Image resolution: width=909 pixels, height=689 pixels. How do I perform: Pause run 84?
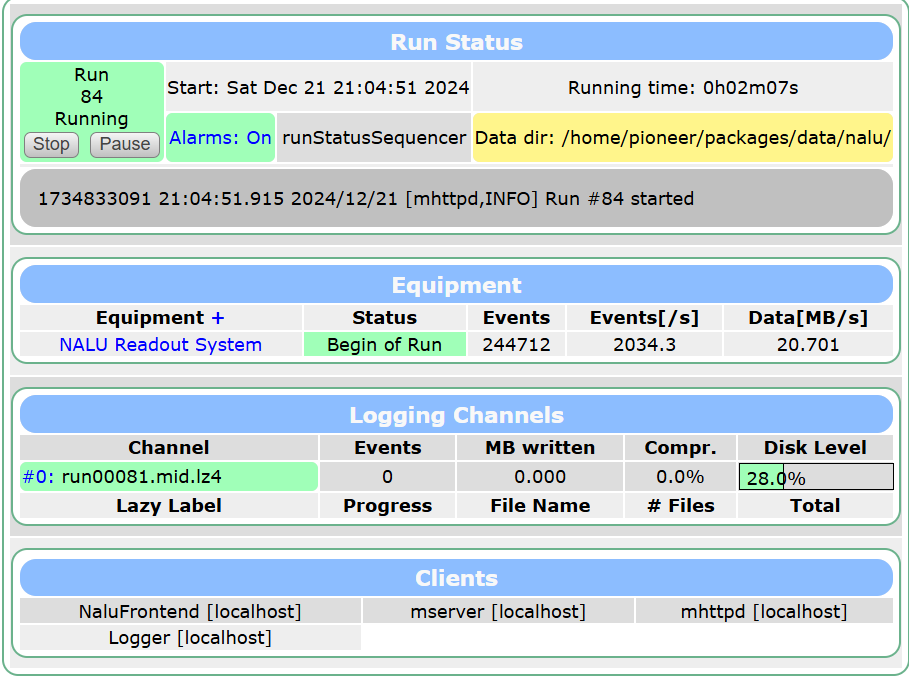(125, 144)
